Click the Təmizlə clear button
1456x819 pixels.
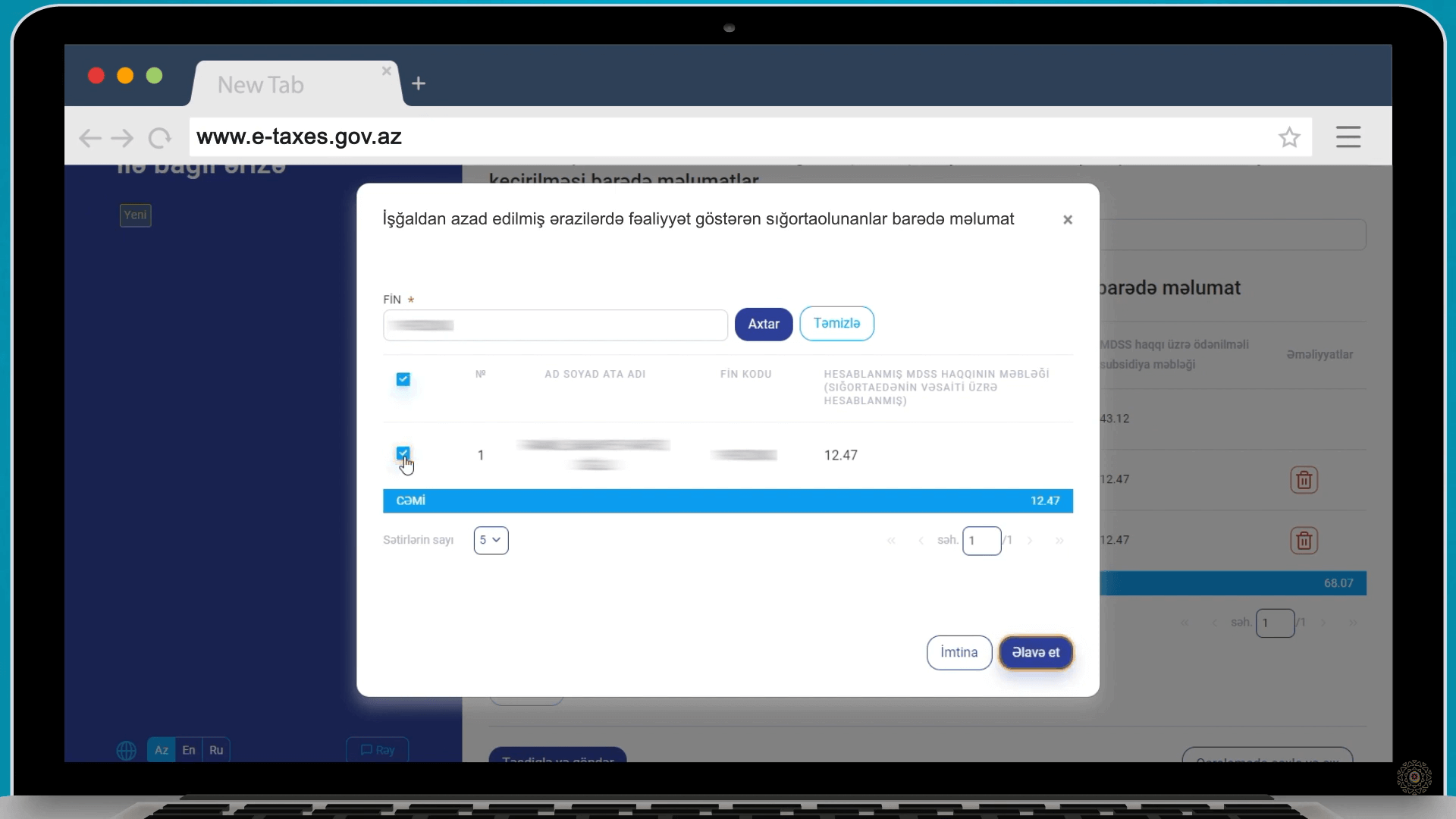pyautogui.click(x=836, y=324)
